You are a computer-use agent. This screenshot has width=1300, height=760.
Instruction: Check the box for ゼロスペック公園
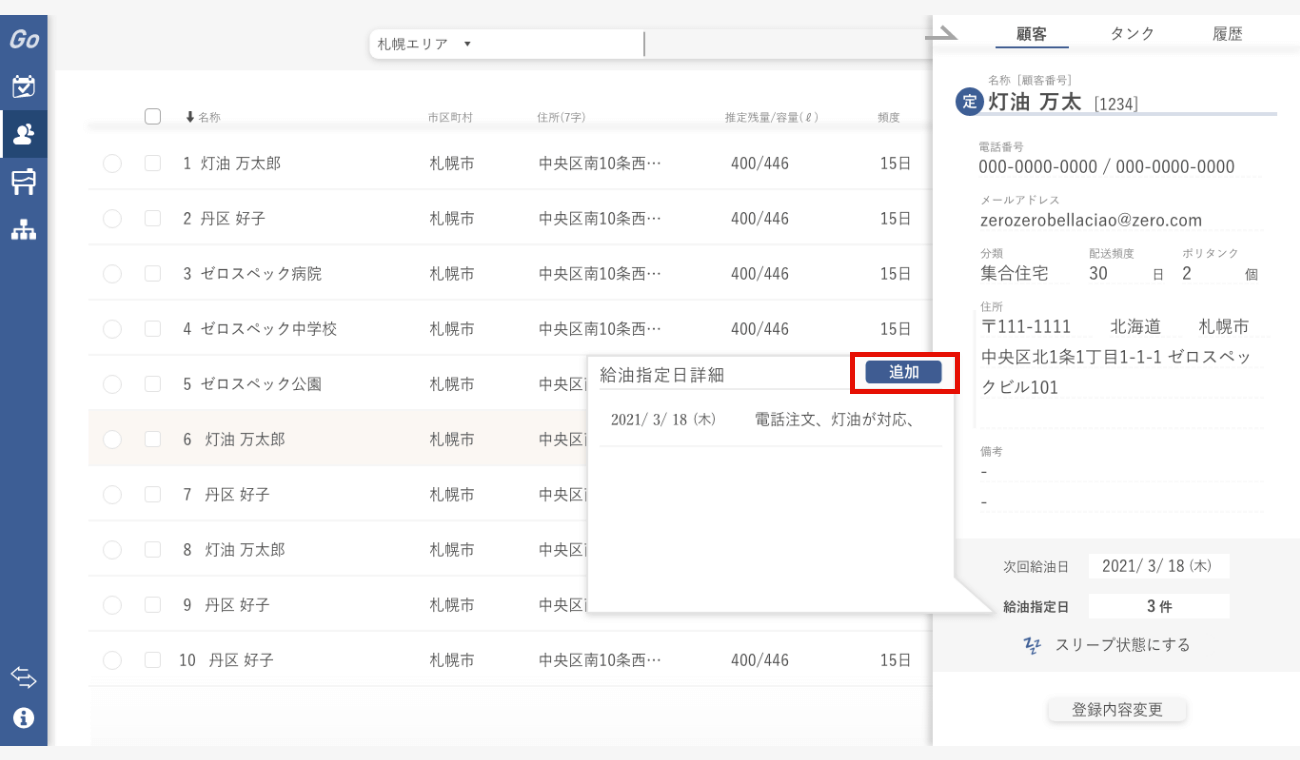pos(153,384)
